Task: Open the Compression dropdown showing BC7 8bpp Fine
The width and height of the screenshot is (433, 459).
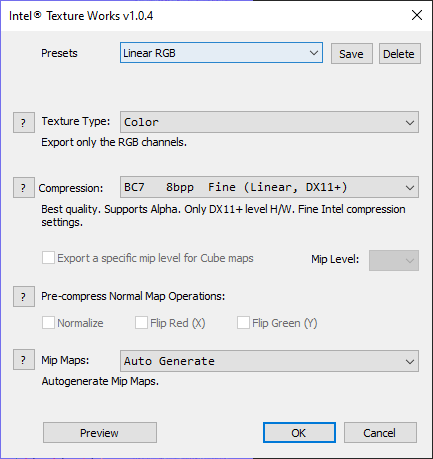Action: pos(269,187)
